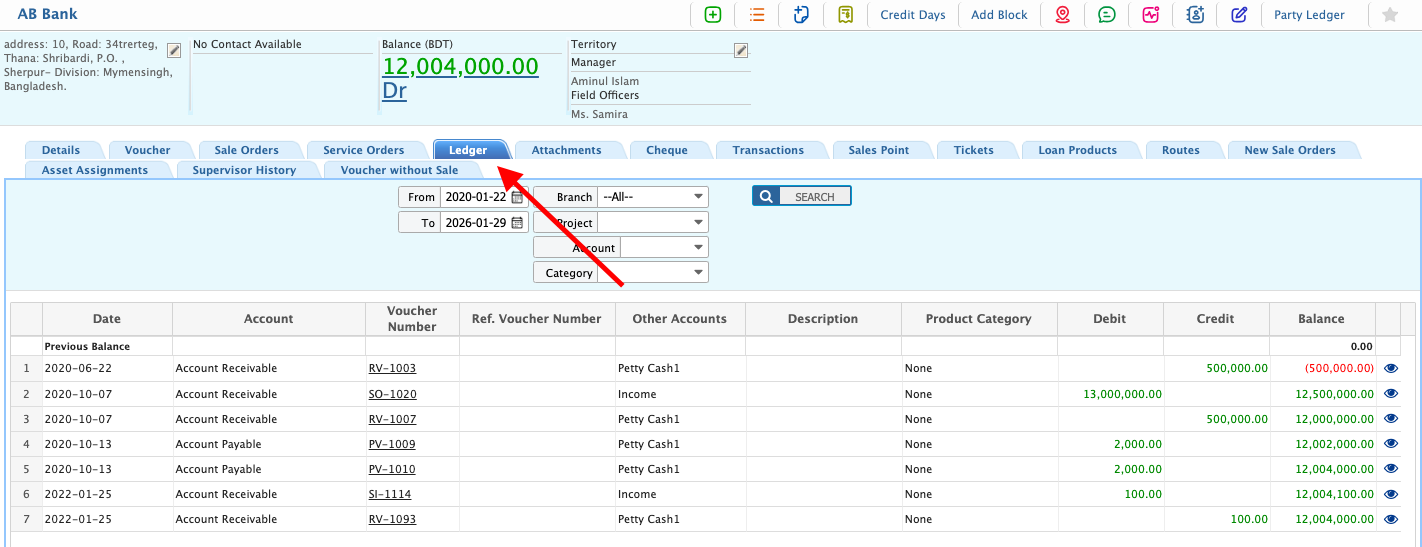Open the Sale Orders tab

246,150
